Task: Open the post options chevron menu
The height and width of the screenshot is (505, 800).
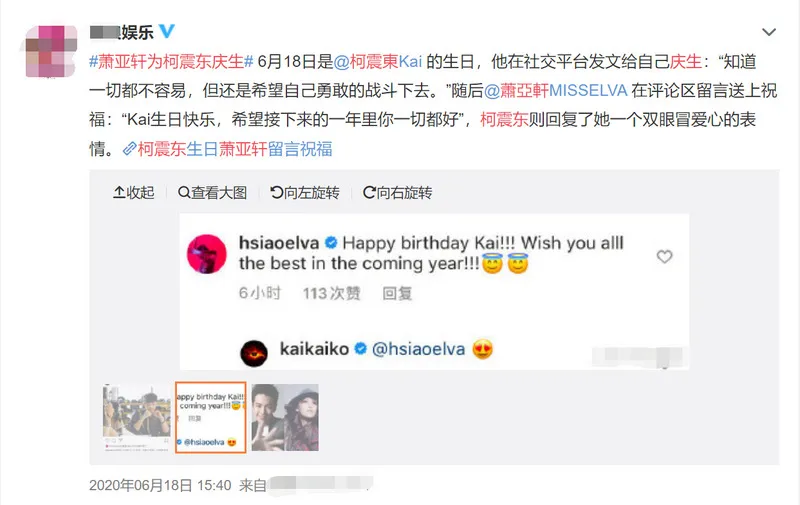Action: (x=769, y=32)
